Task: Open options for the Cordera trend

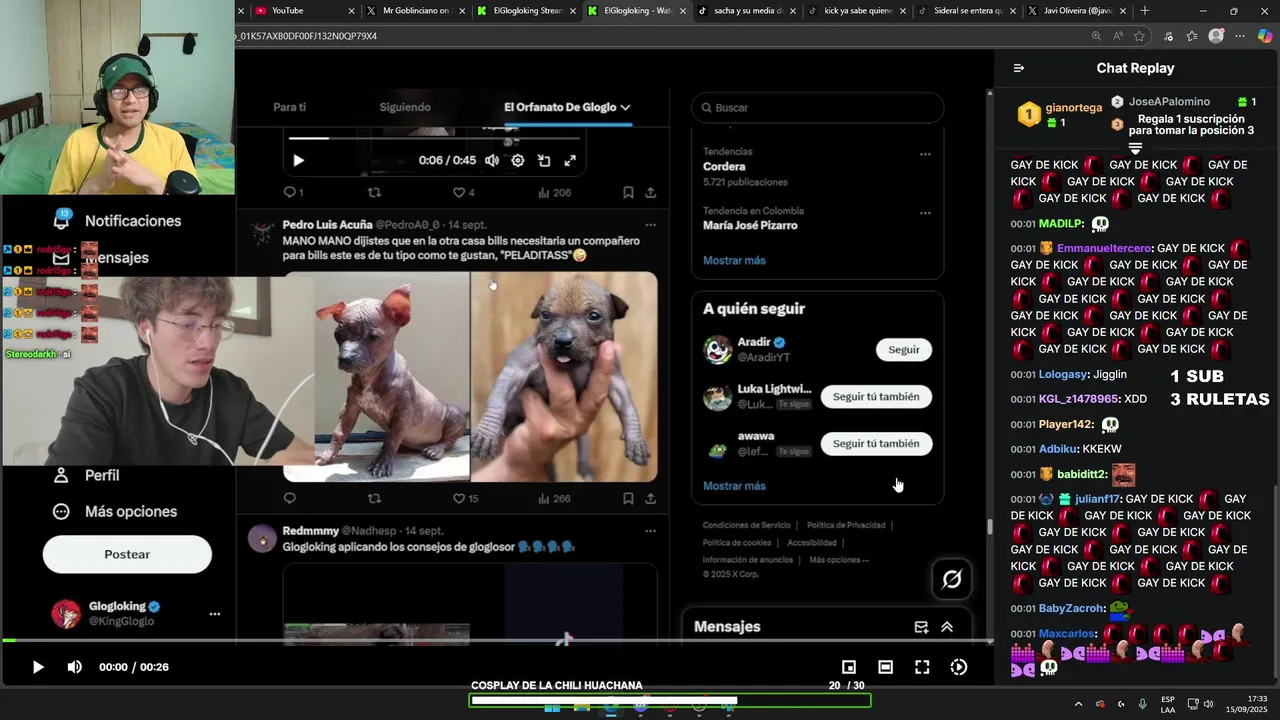Action: pos(925,154)
